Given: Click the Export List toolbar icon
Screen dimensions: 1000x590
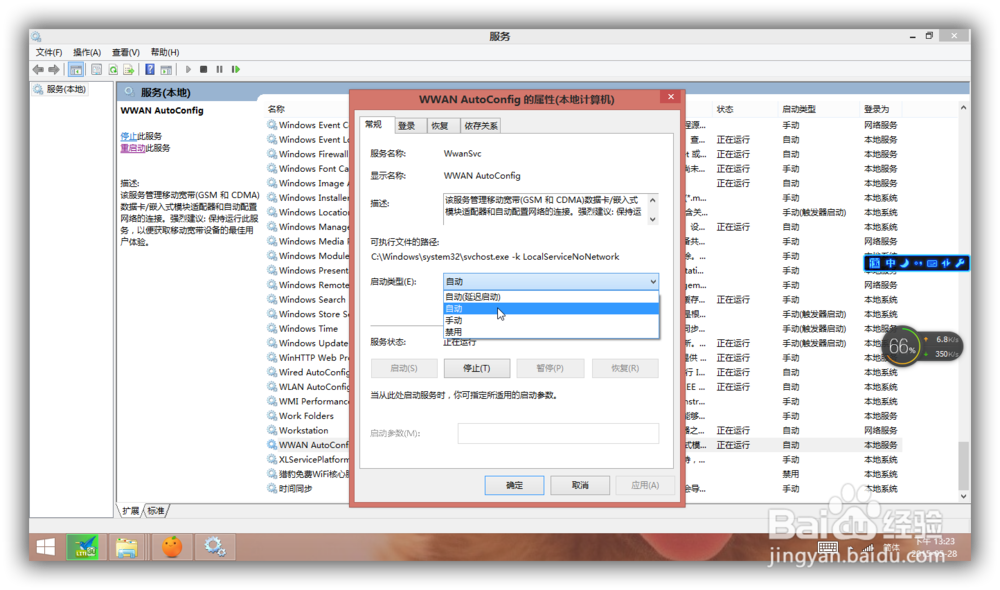Looking at the screenshot, I should pyautogui.click(x=129, y=70).
